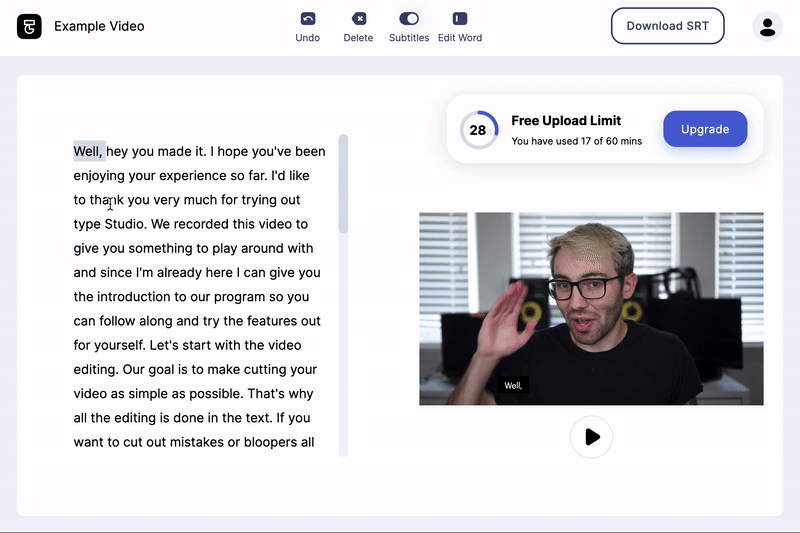Click the Undo icon
The height and width of the screenshot is (533, 800).
click(x=308, y=19)
